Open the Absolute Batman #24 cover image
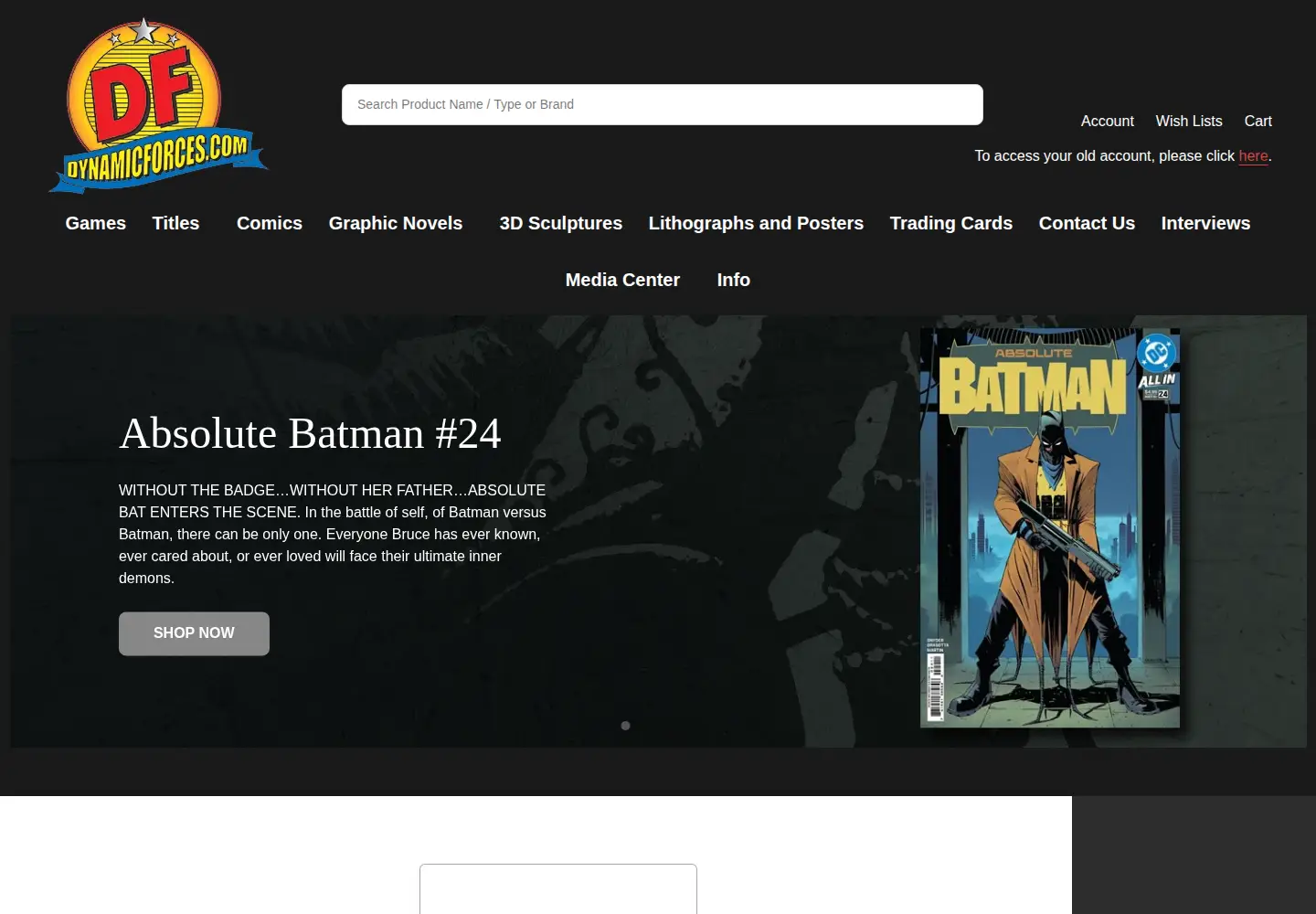This screenshot has width=1316, height=914. tap(1050, 528)
